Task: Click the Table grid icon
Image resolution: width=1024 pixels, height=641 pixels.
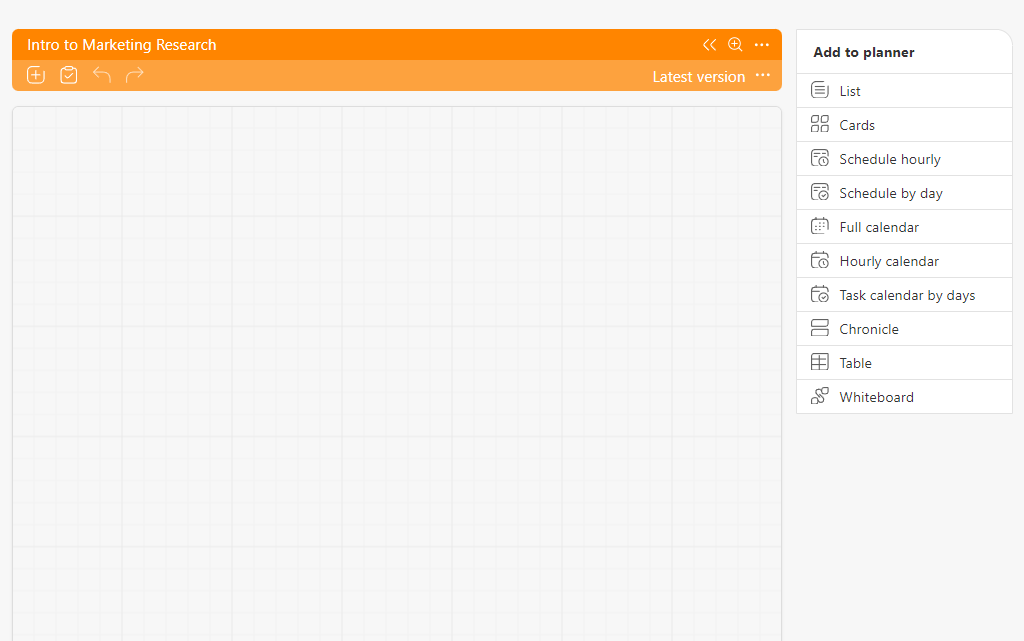Action: coord(820,362)
